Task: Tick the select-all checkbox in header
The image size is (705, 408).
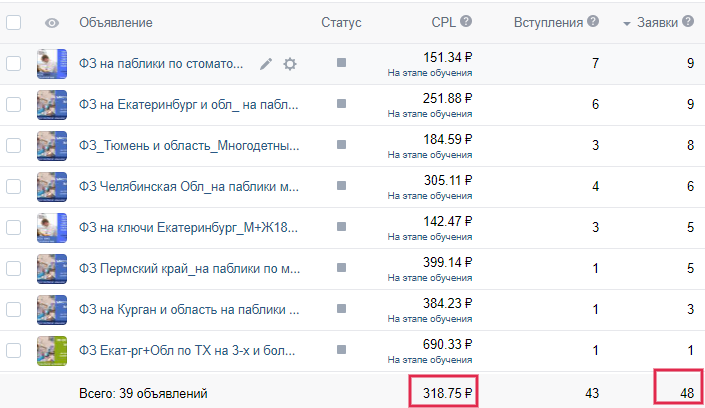Action: click(x=13, y=22)
